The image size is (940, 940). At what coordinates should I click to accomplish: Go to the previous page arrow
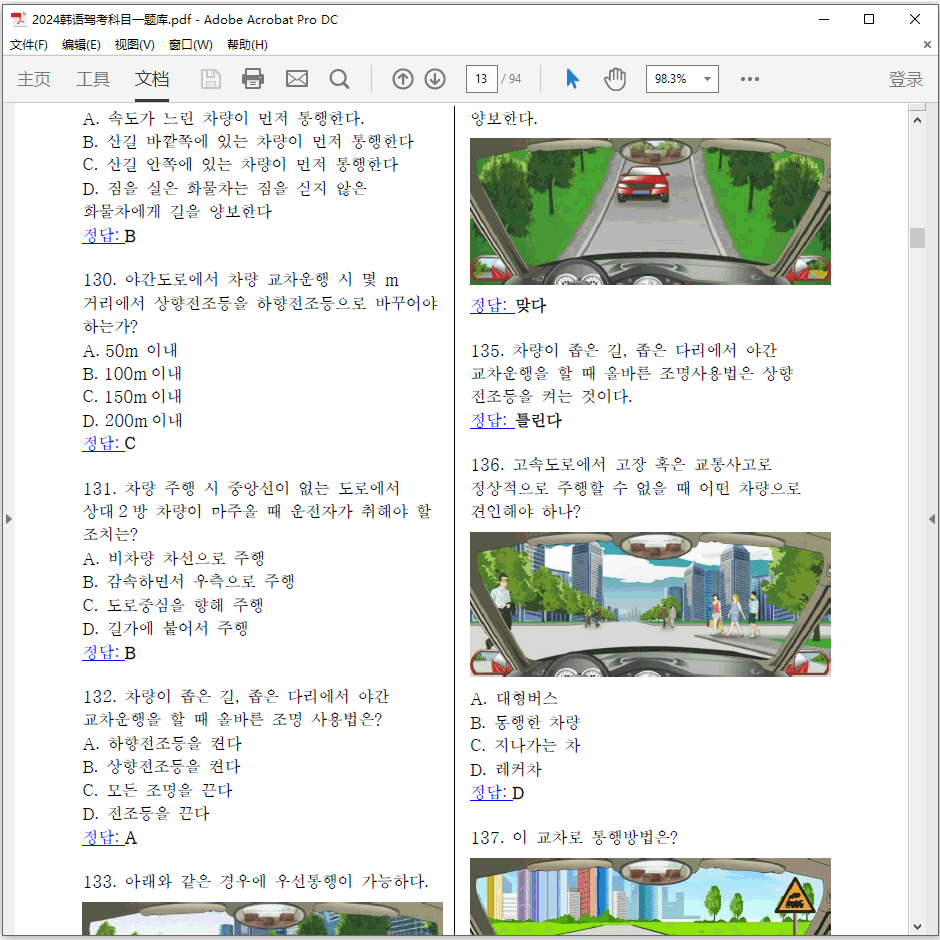[x=402, y=79]
